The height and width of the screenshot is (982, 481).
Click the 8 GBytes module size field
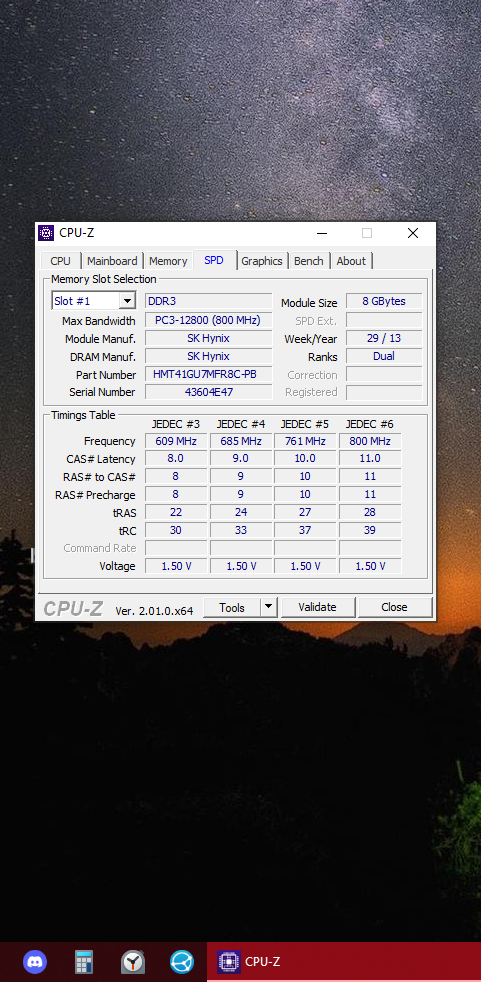coord(384,301)
